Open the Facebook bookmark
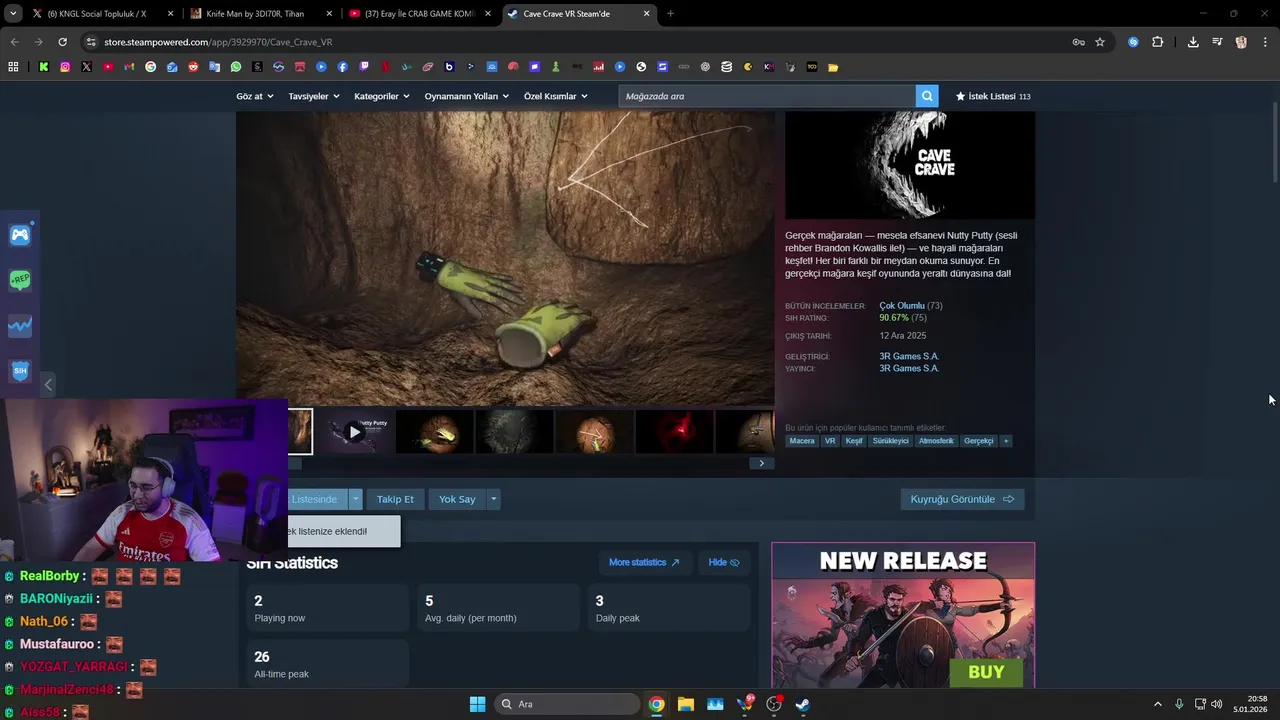The width and height of the screenshot is (1280, 720). [342, 67]
